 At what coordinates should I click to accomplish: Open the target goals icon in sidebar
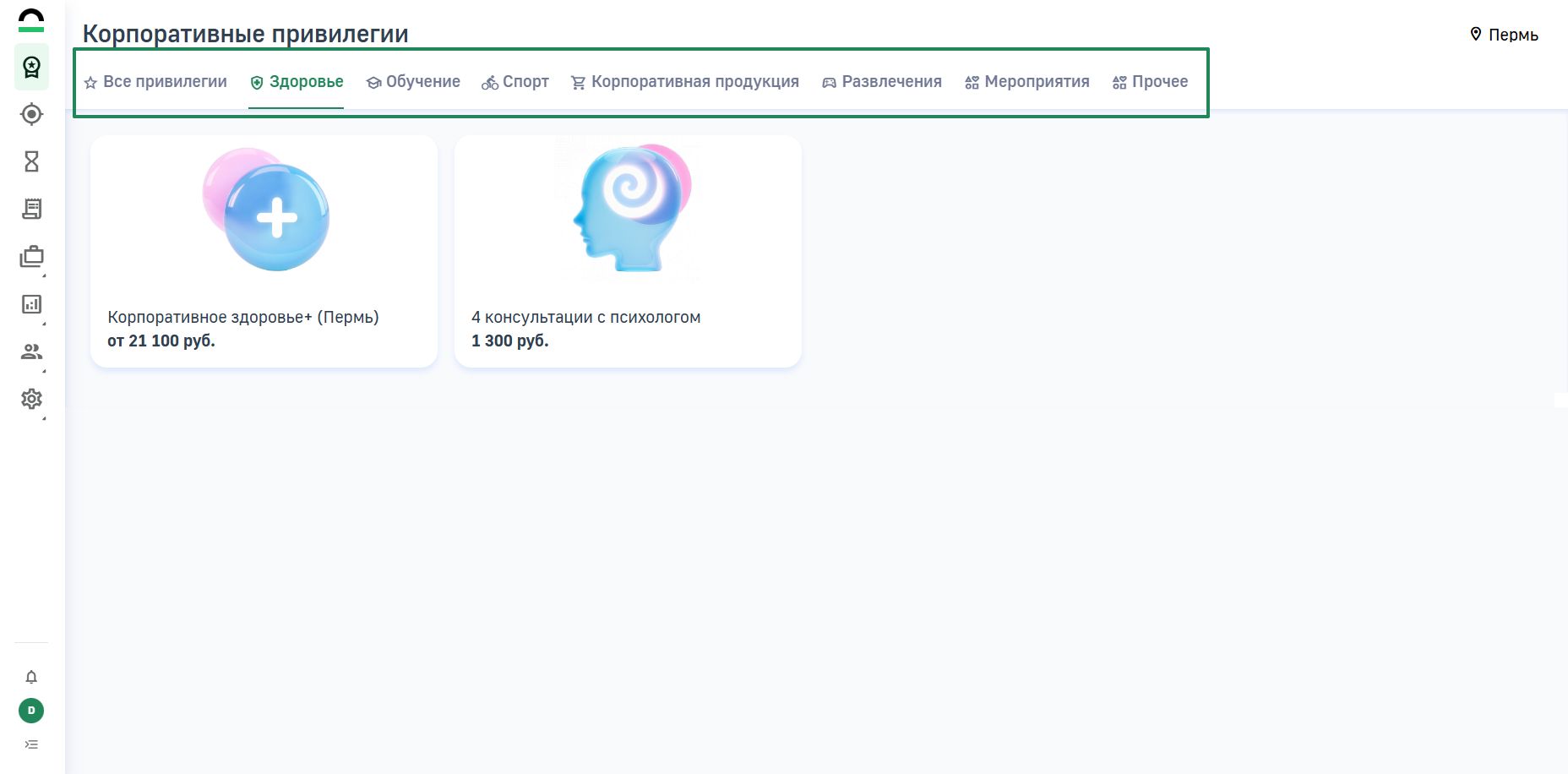click(31, 114)
